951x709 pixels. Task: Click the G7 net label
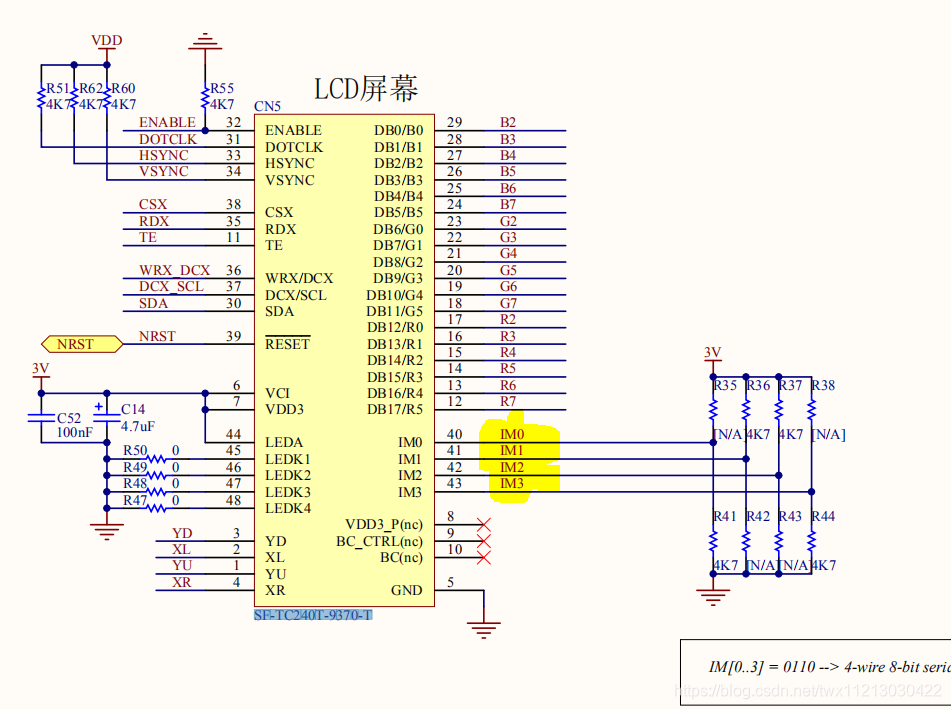pos(508,303)
